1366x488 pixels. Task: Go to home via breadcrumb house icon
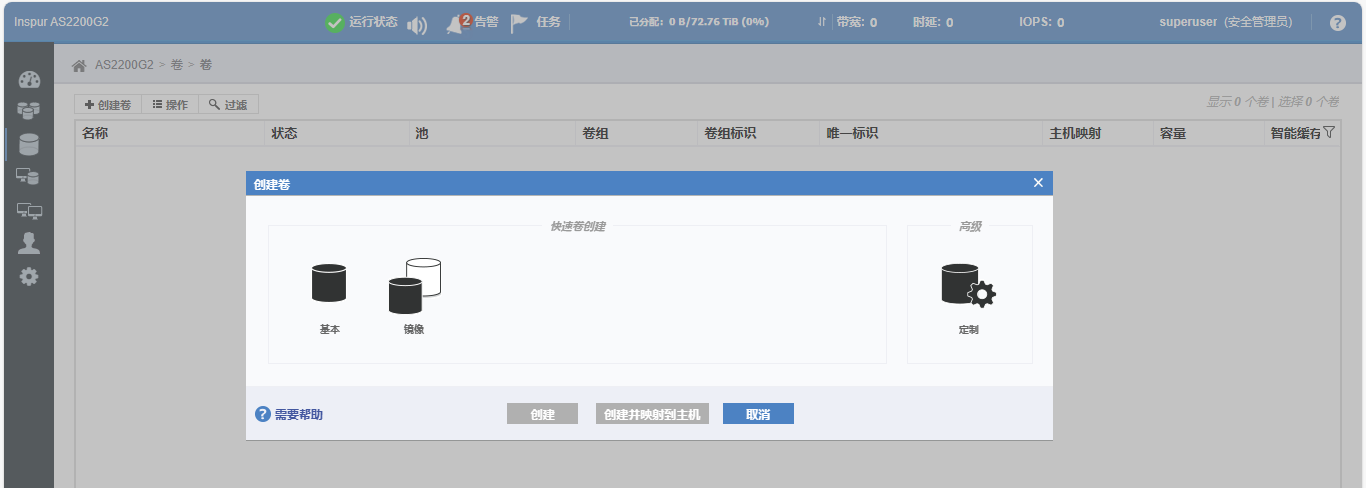pos(79,65)
